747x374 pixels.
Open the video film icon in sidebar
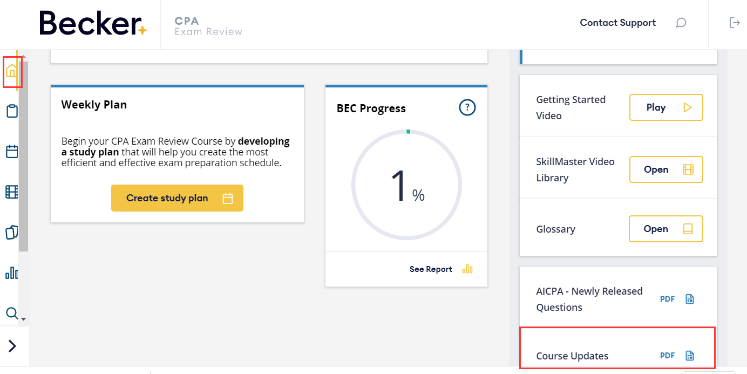pos(11,192)
